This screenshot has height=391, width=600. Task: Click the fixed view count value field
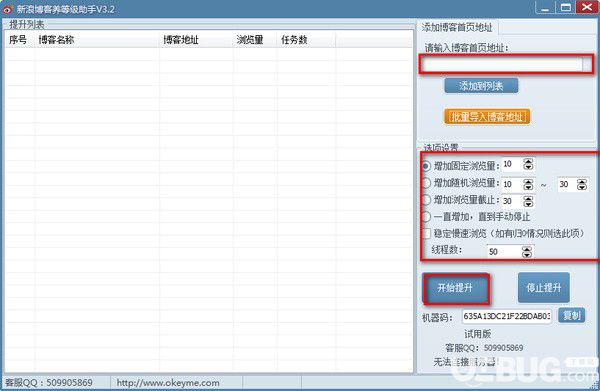point(512,165)
